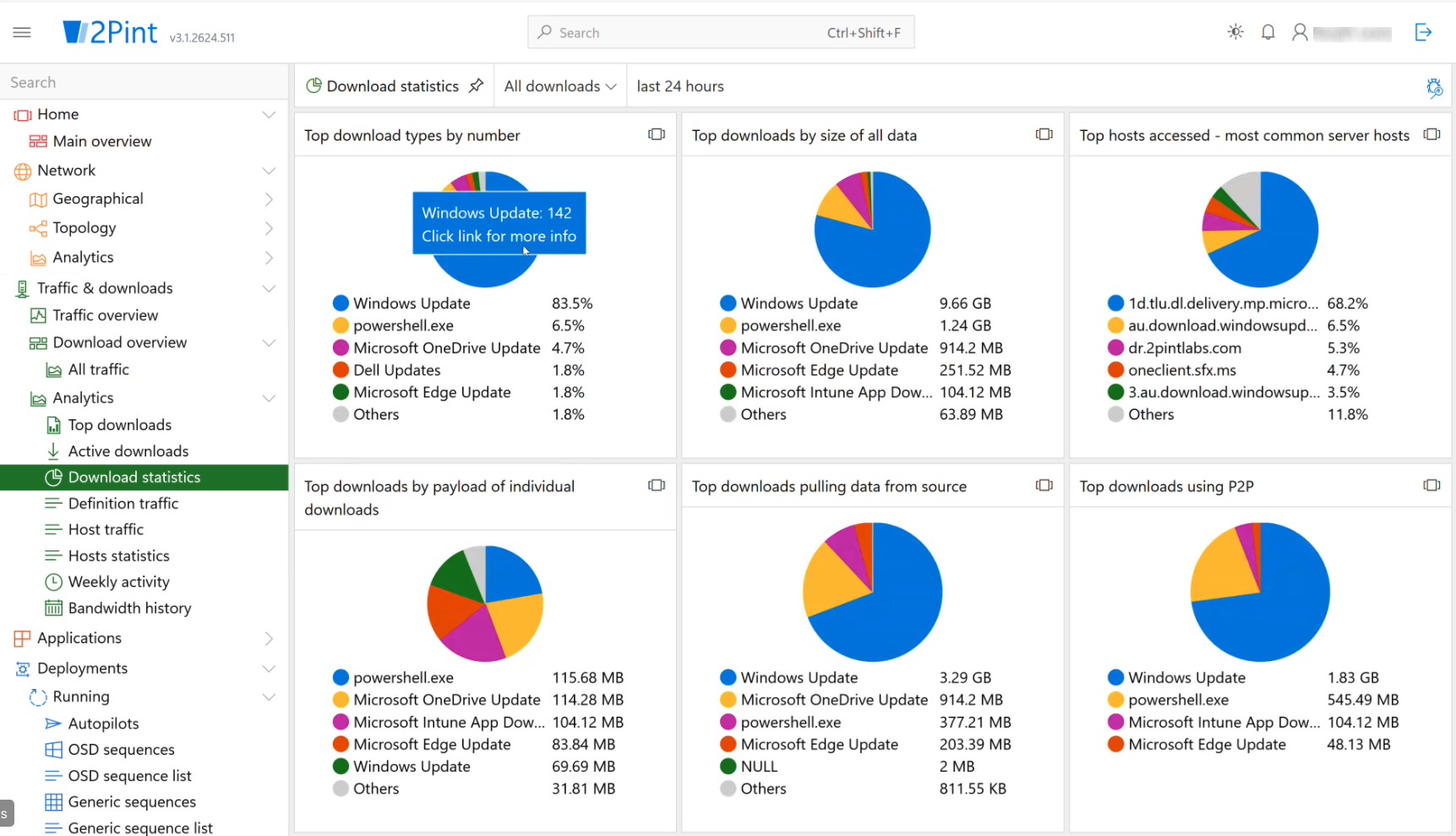The height and width of the screenshot is (836, 1456).
Task: Open the user account icon
Action: tap(1300, 32)
